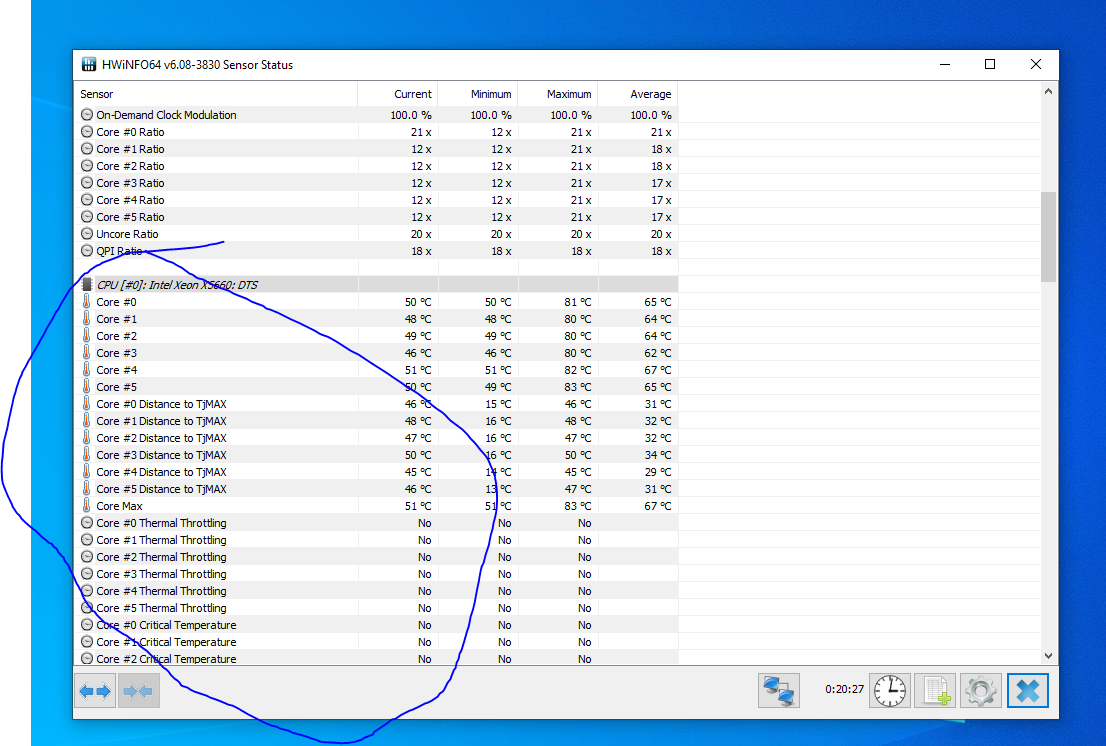This screenshot has width=1106, height=746.
Task: Click the Minimum column header
Action: 478,94
